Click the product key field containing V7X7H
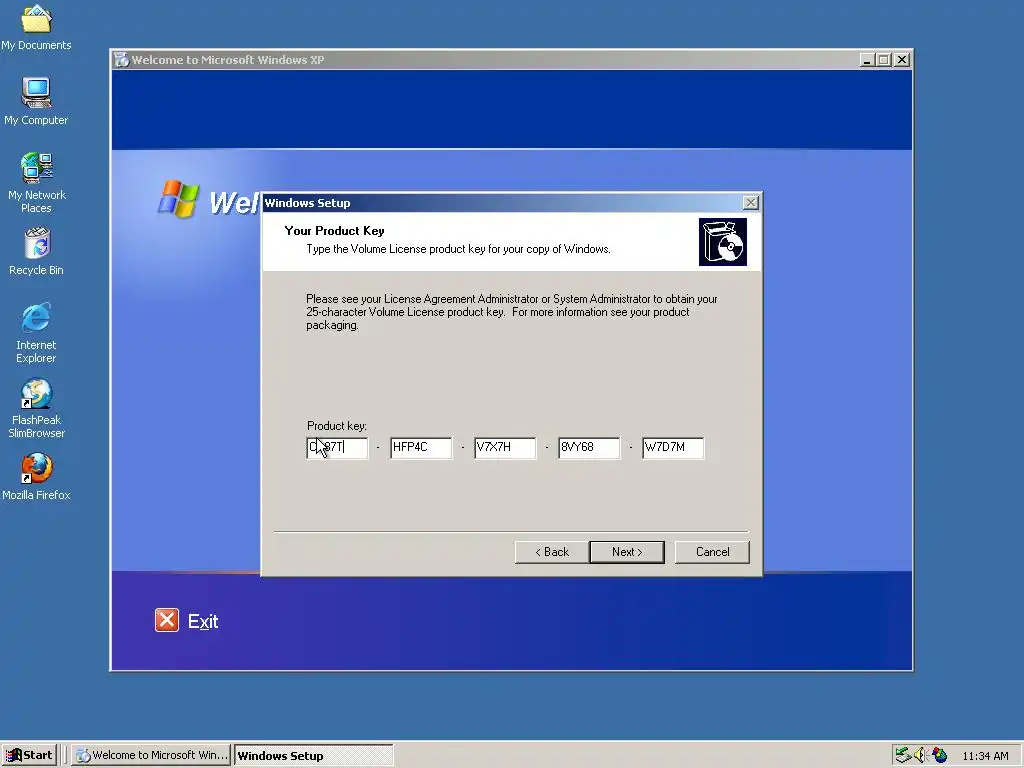 pyautogui.click(x=505, y=448)
